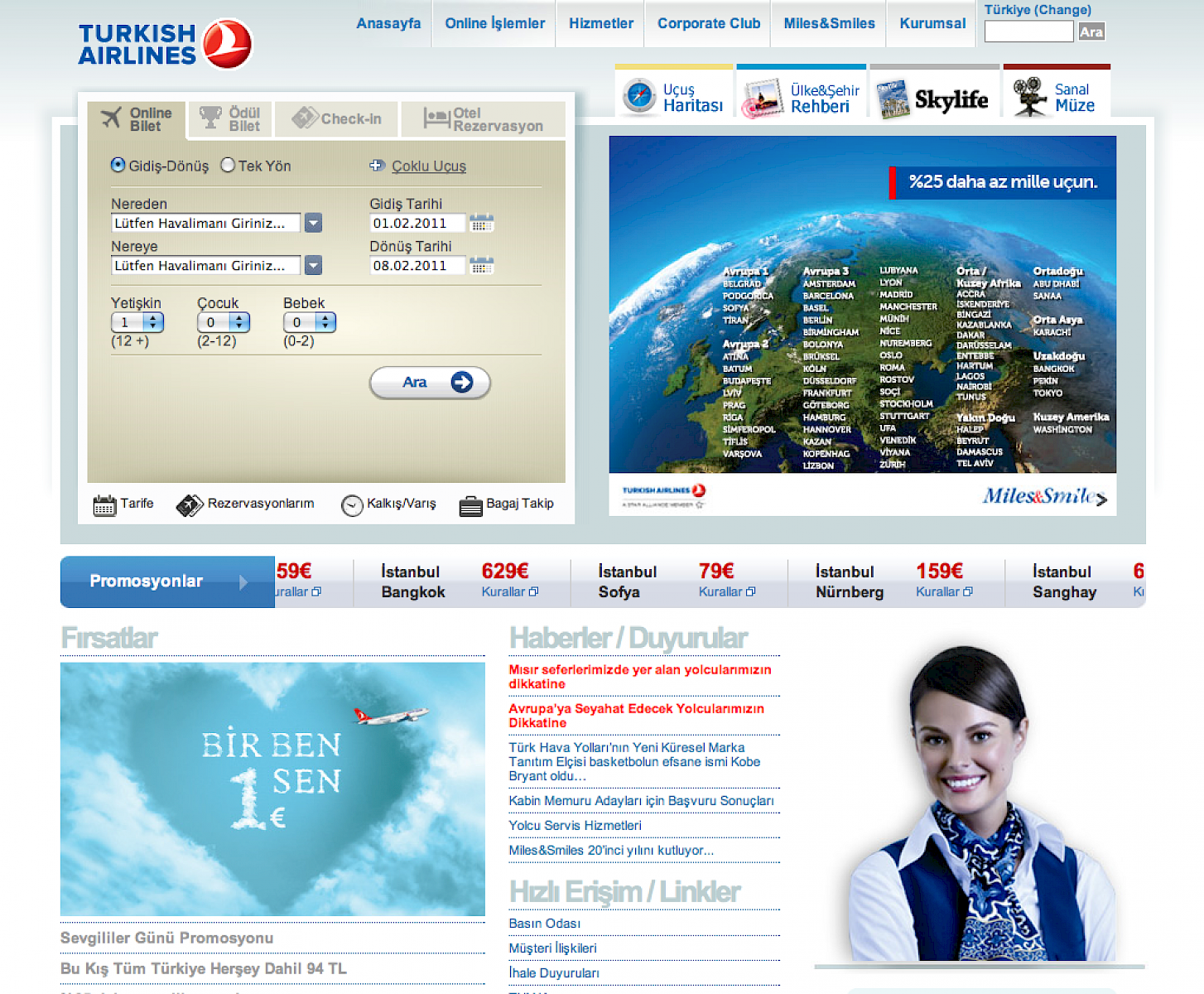1204x994 pixels.
Task: Open the Miles&Smiles menu item
Action: pyautogui.click(x=829, y=23)
